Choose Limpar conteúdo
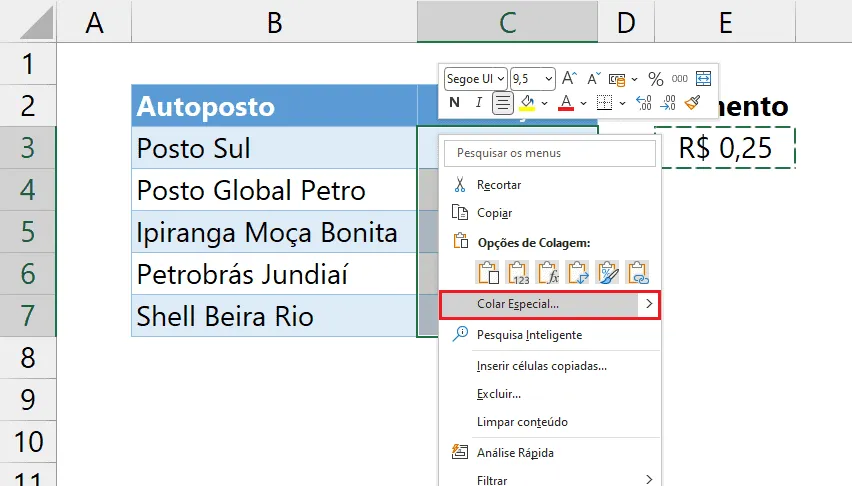The image size is (852, 486). point(550,422)
